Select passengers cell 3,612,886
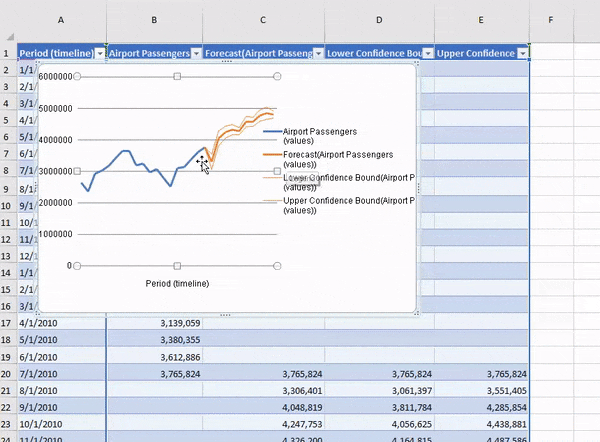 pos(155,357)
